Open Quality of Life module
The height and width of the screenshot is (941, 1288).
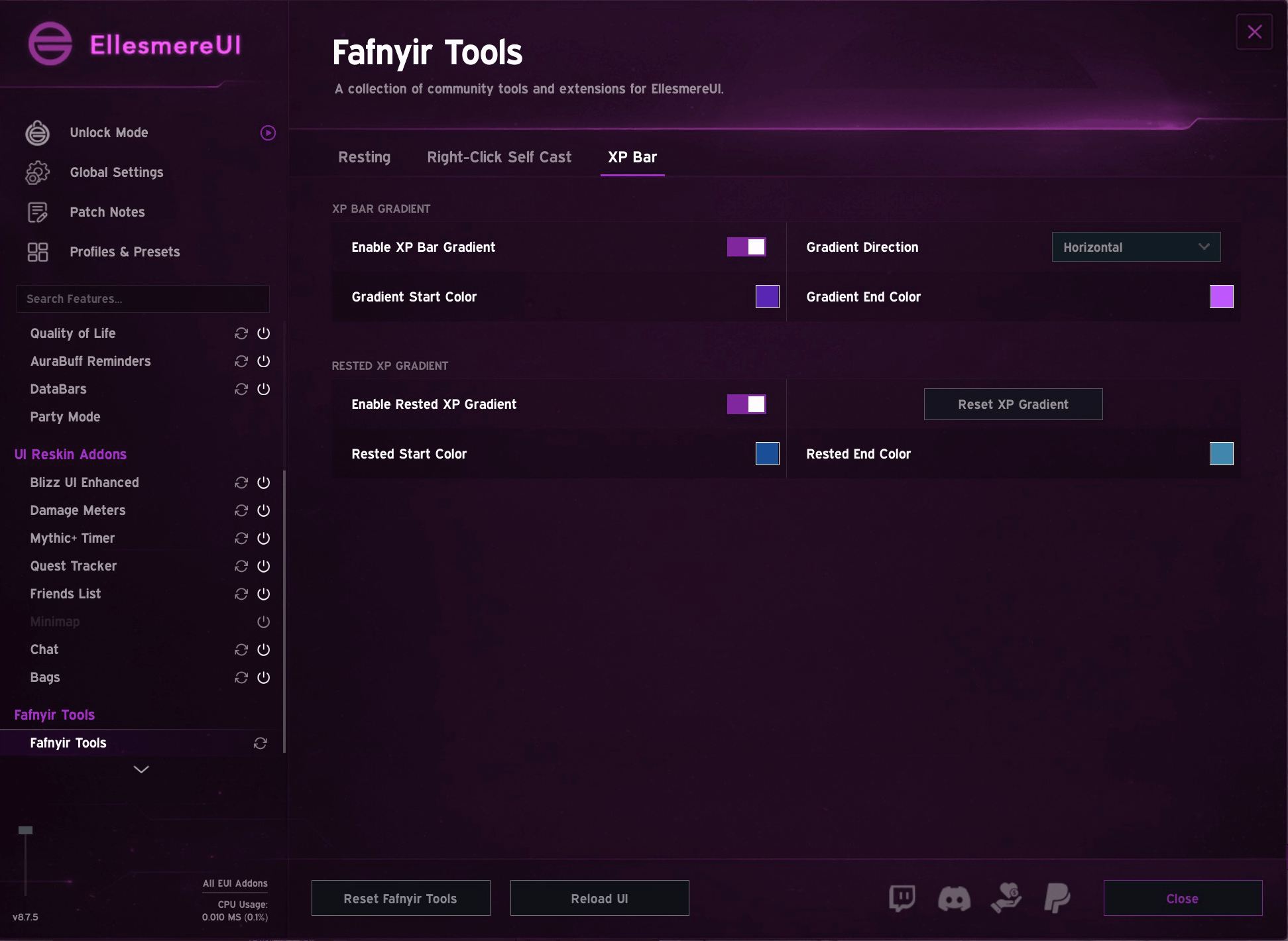(73, 333)
